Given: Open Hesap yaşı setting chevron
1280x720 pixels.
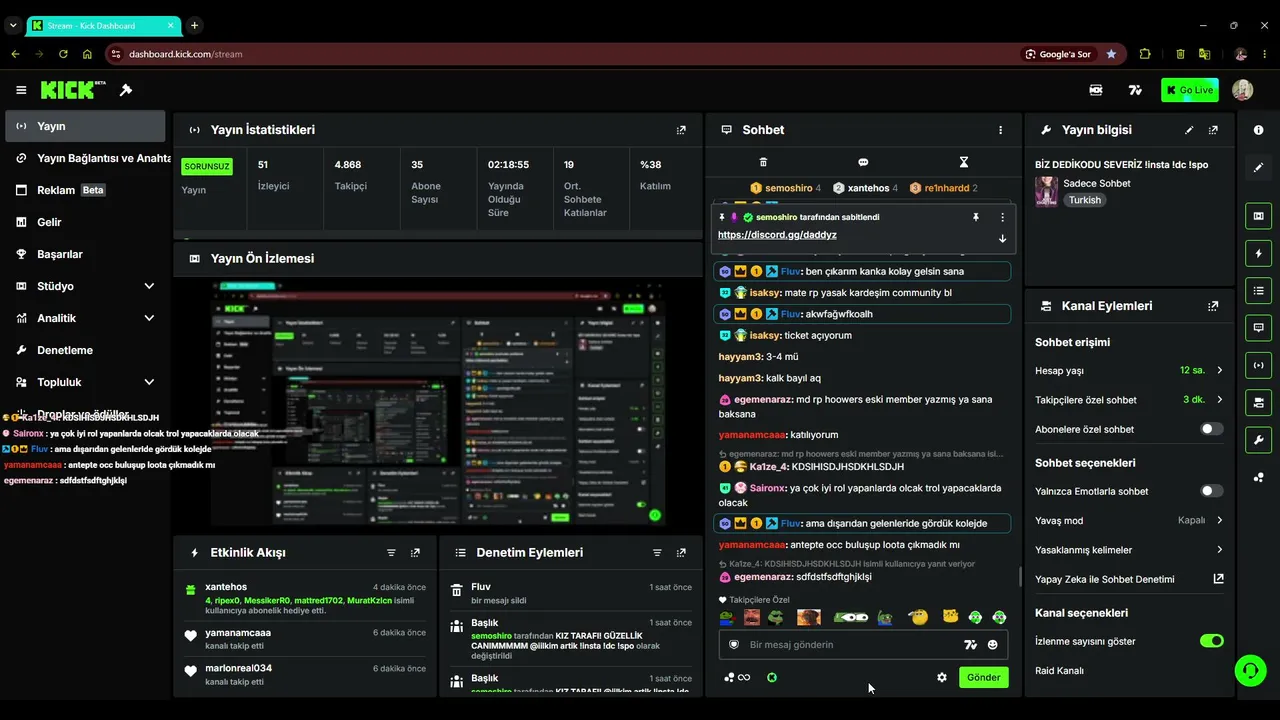Looking at the screenshot, I should 1219,370.
